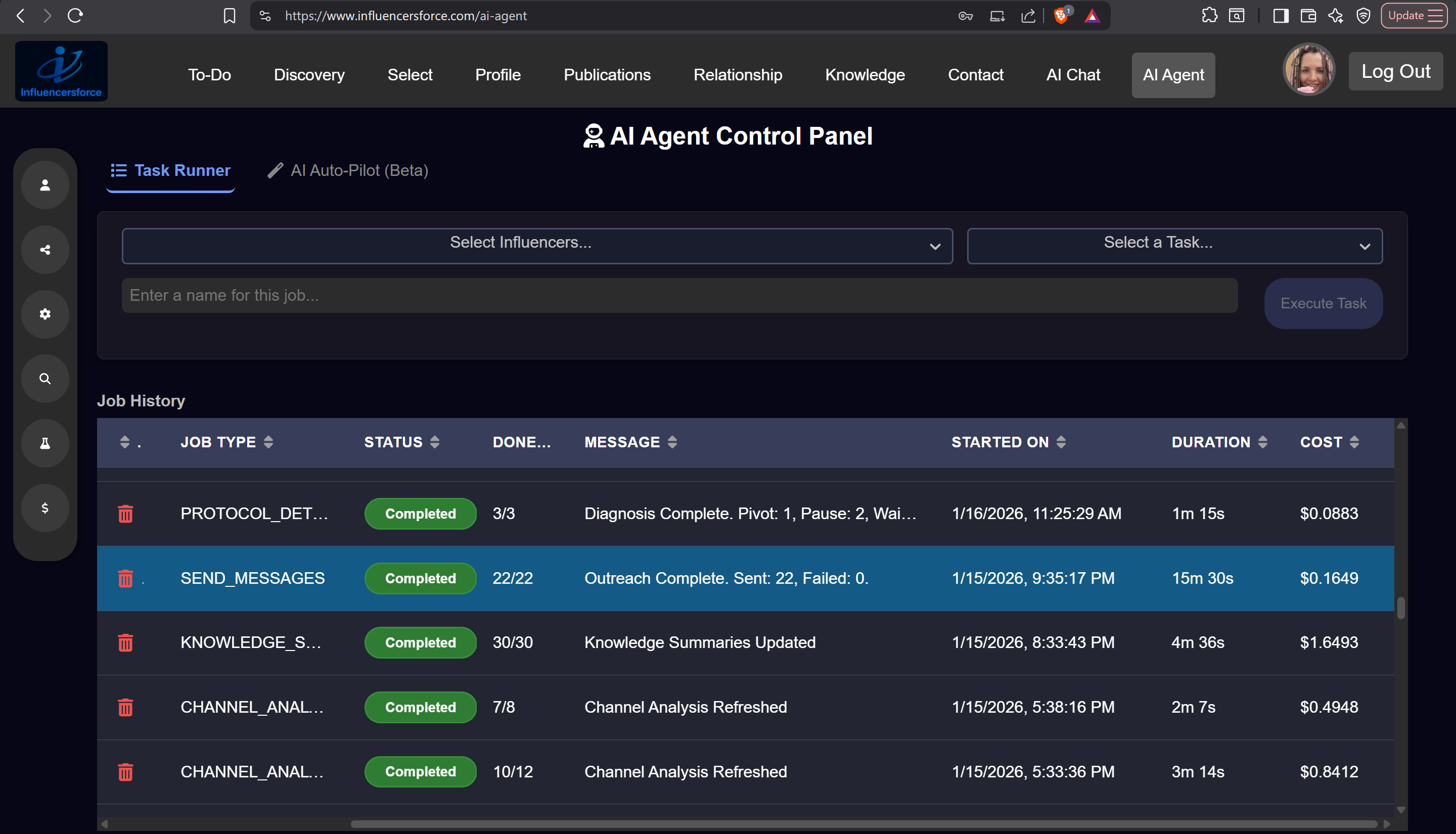Screen dimensions: 1456x834
Task: Click the Log Out button
Action: click(x=1395, y=71)
